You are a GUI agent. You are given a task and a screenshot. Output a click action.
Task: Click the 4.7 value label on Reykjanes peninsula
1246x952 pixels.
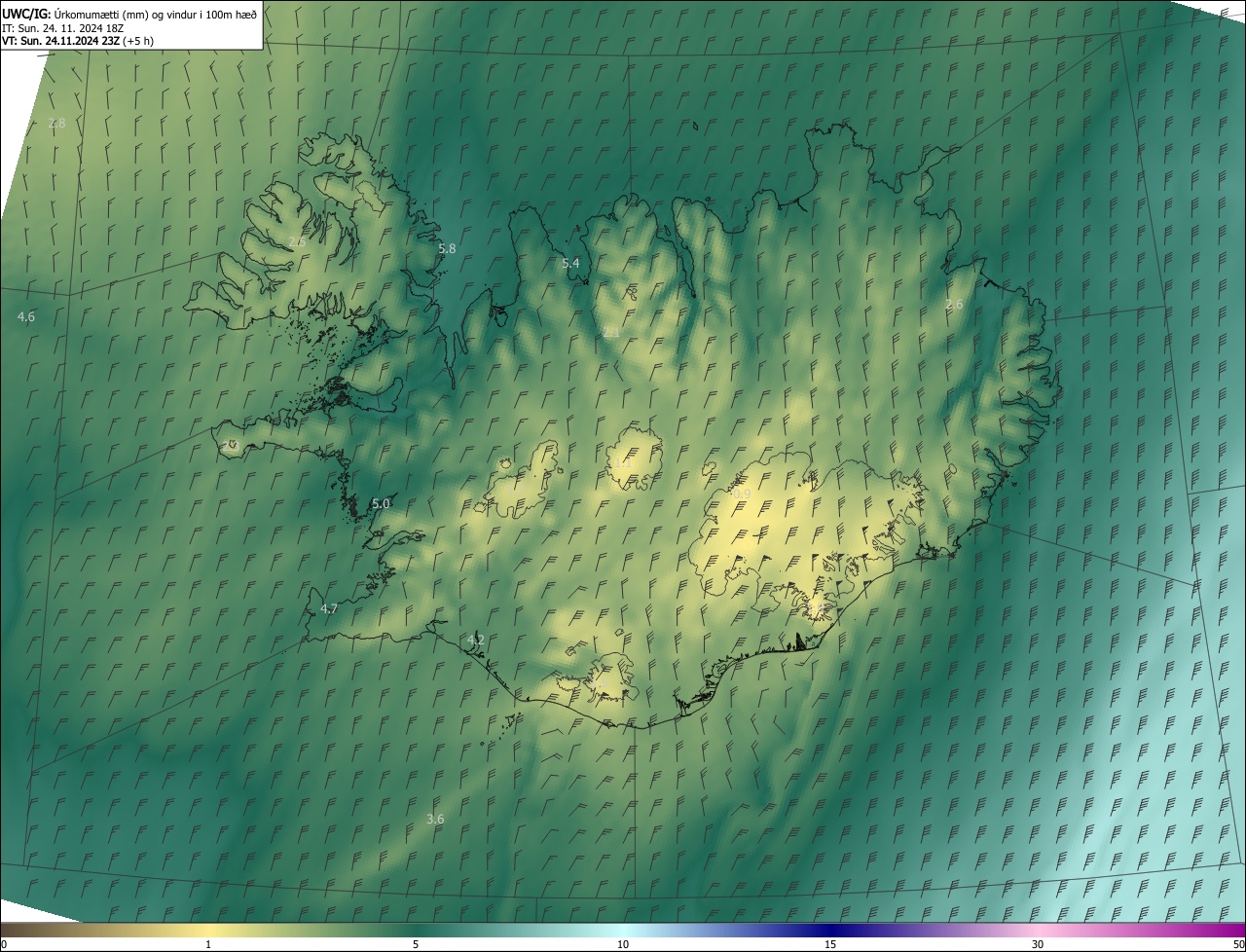pyautogui.click(x=329, y=609)
